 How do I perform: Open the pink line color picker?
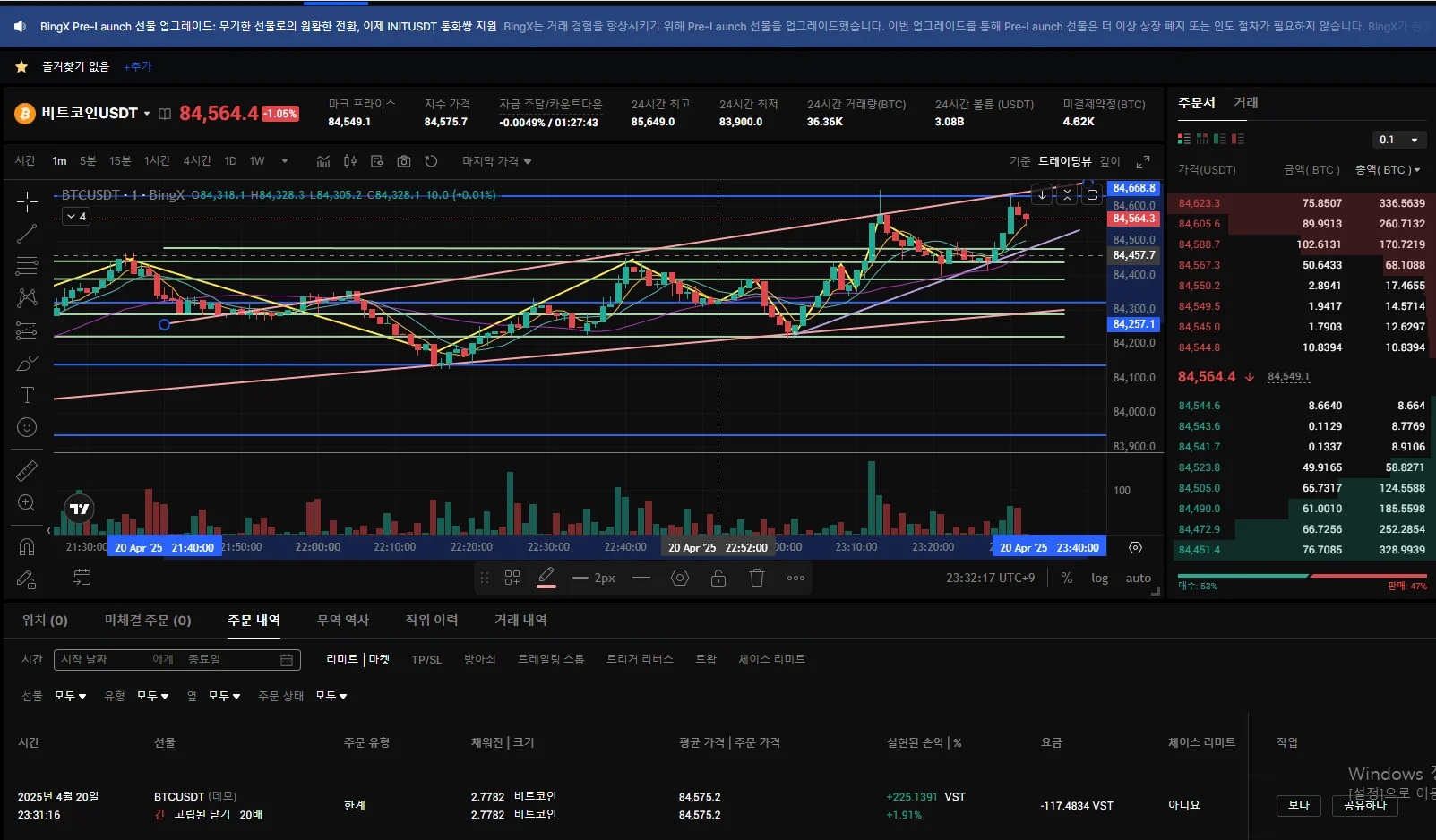(546, 578)
